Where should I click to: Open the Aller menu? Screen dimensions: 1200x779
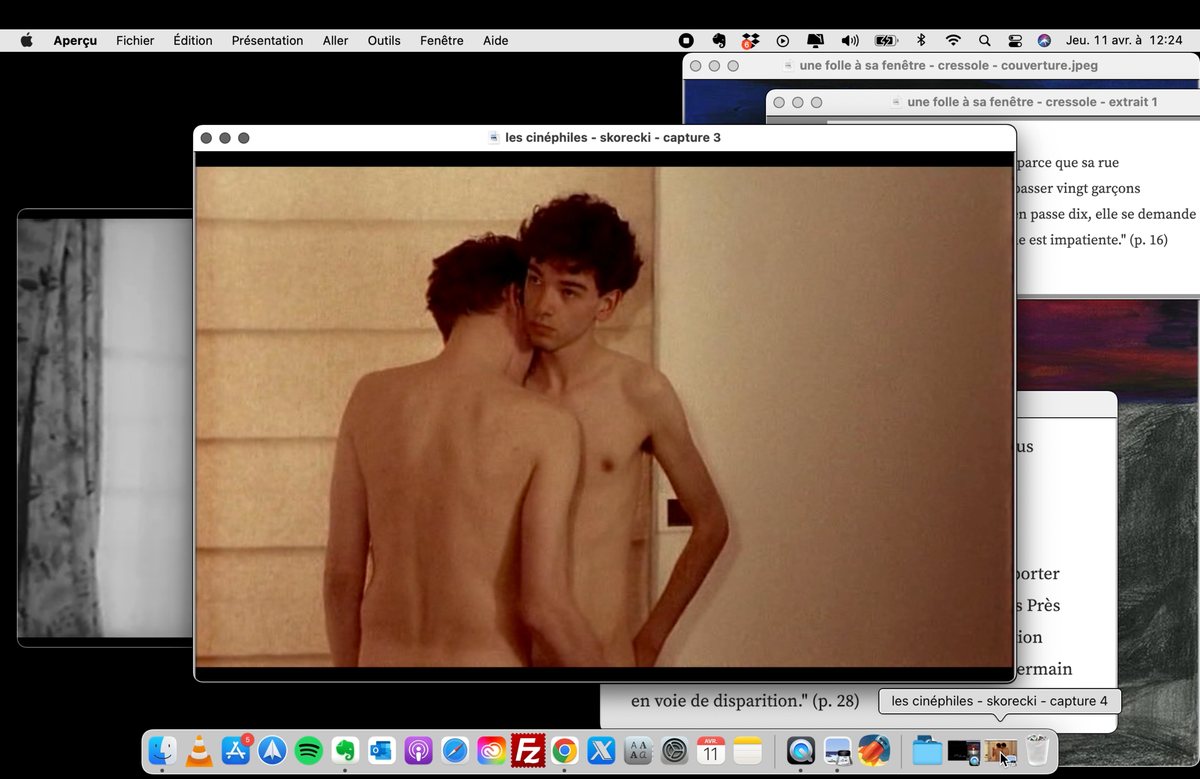[x=336, y=41]
